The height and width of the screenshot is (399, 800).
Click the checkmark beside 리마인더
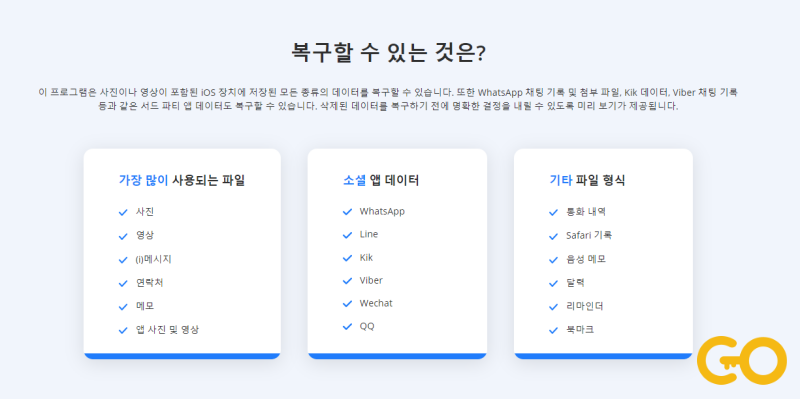[x=554, y=307]
